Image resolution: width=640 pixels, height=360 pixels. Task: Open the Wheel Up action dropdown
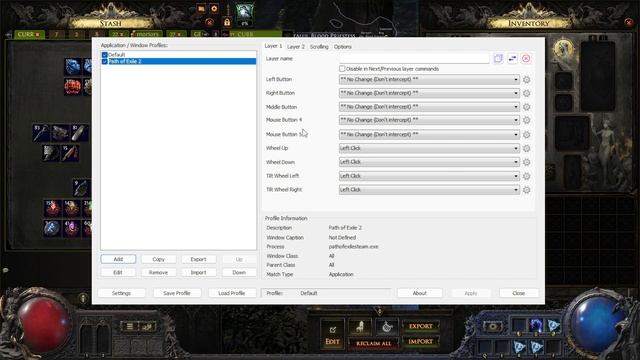pyautogui.click(x=429, y=149)
